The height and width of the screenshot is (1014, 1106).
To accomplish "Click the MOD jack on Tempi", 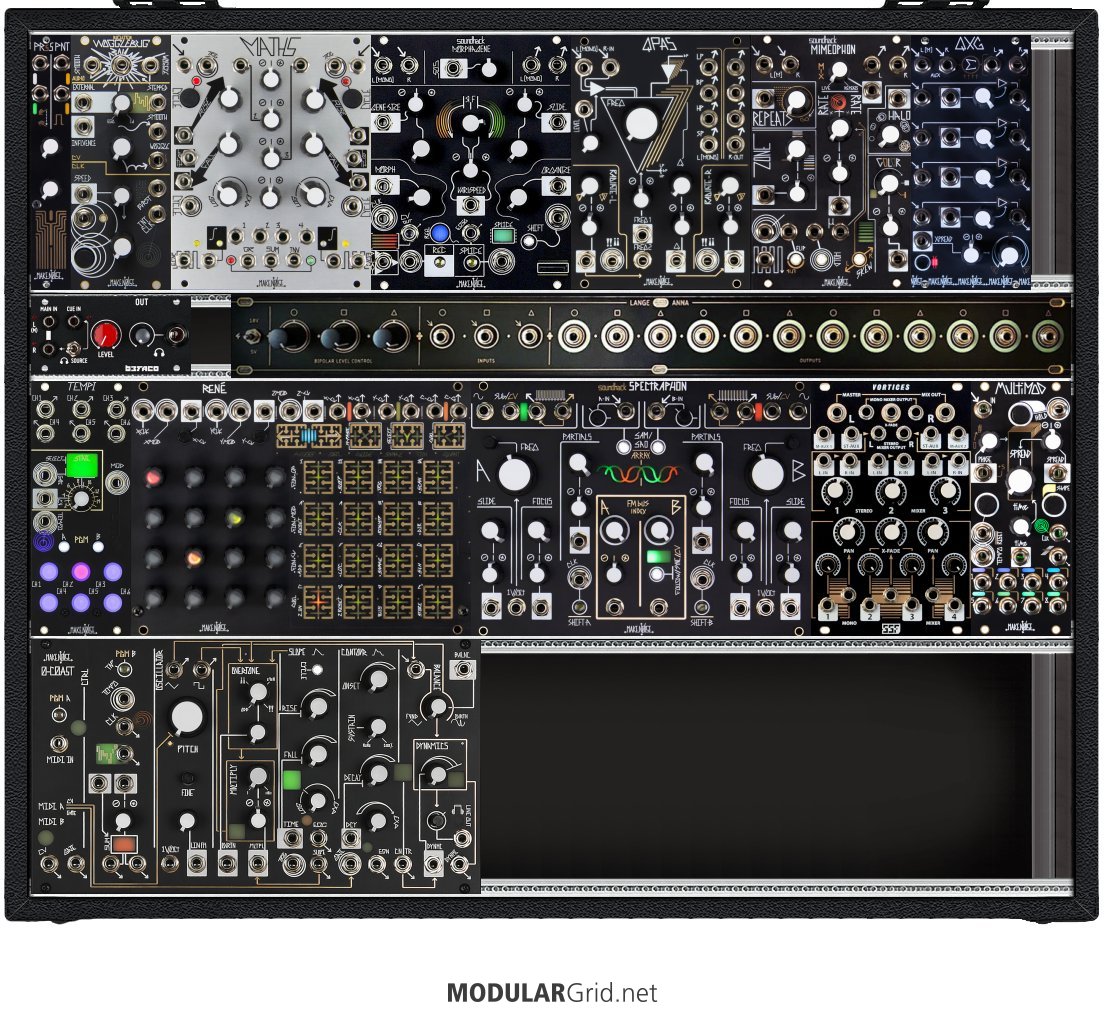I will point(117,482).
